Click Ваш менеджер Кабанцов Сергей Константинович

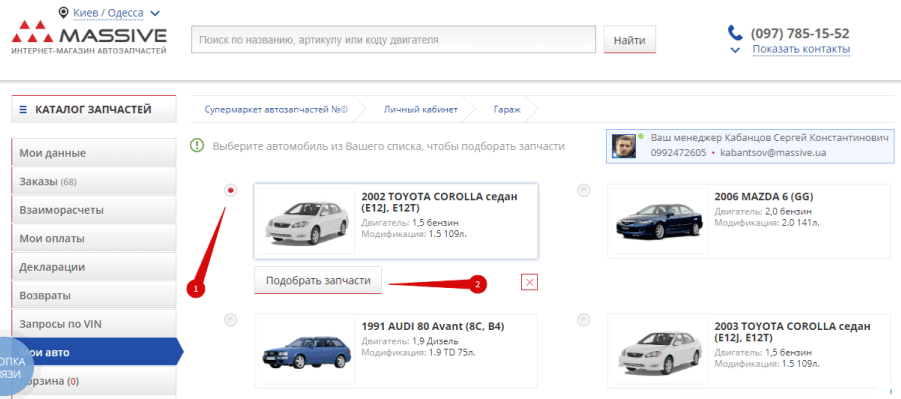coord(770,138)
